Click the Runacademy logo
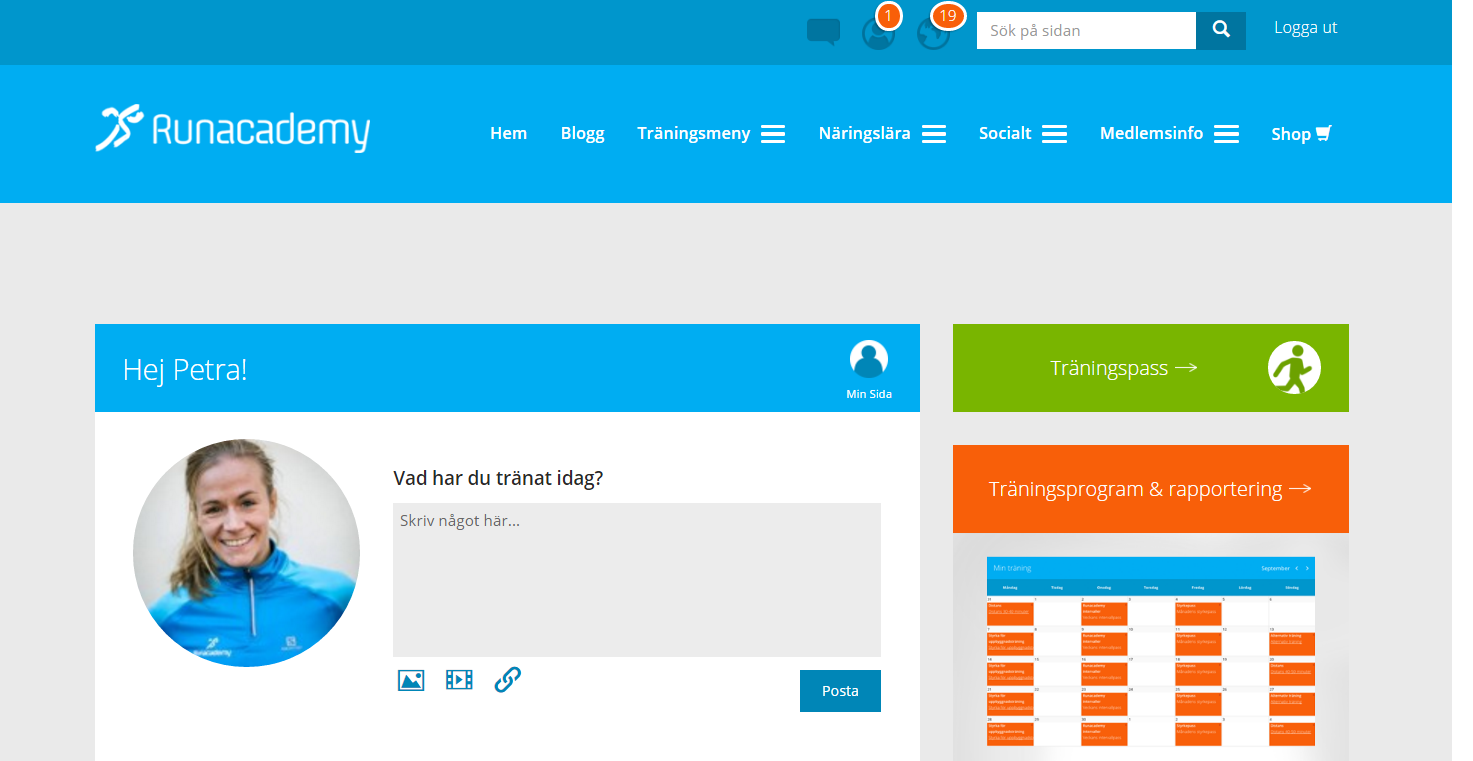The width and height of the screenshot is (1473, 761). pos(233,130)
